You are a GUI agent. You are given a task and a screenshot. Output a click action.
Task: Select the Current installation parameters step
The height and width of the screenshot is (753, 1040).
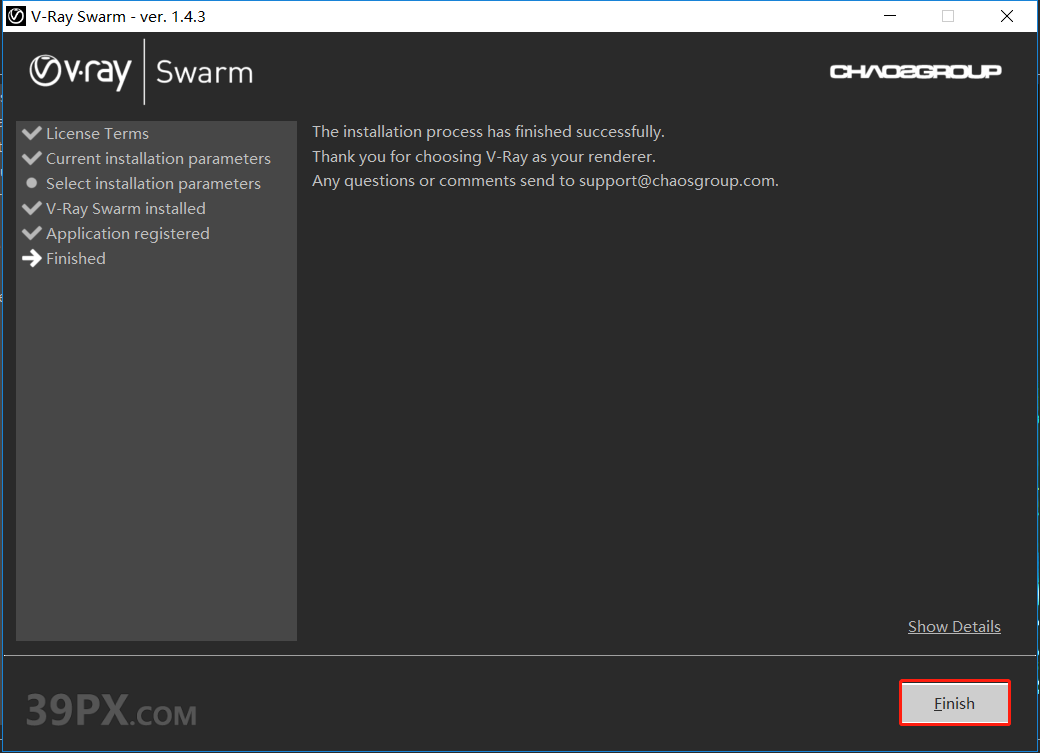coord(159,159)
